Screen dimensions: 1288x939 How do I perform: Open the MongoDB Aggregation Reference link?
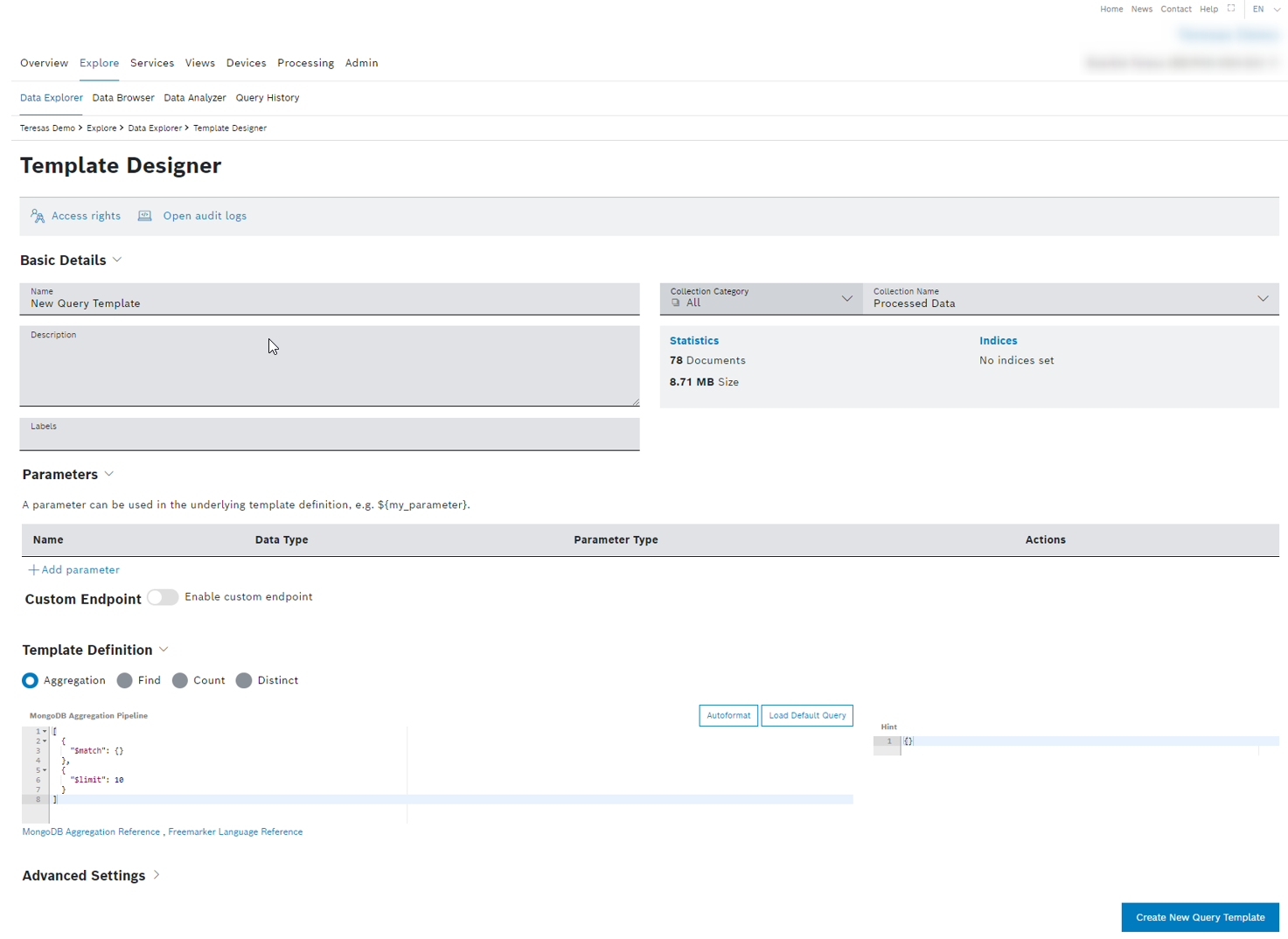[91, 831]
